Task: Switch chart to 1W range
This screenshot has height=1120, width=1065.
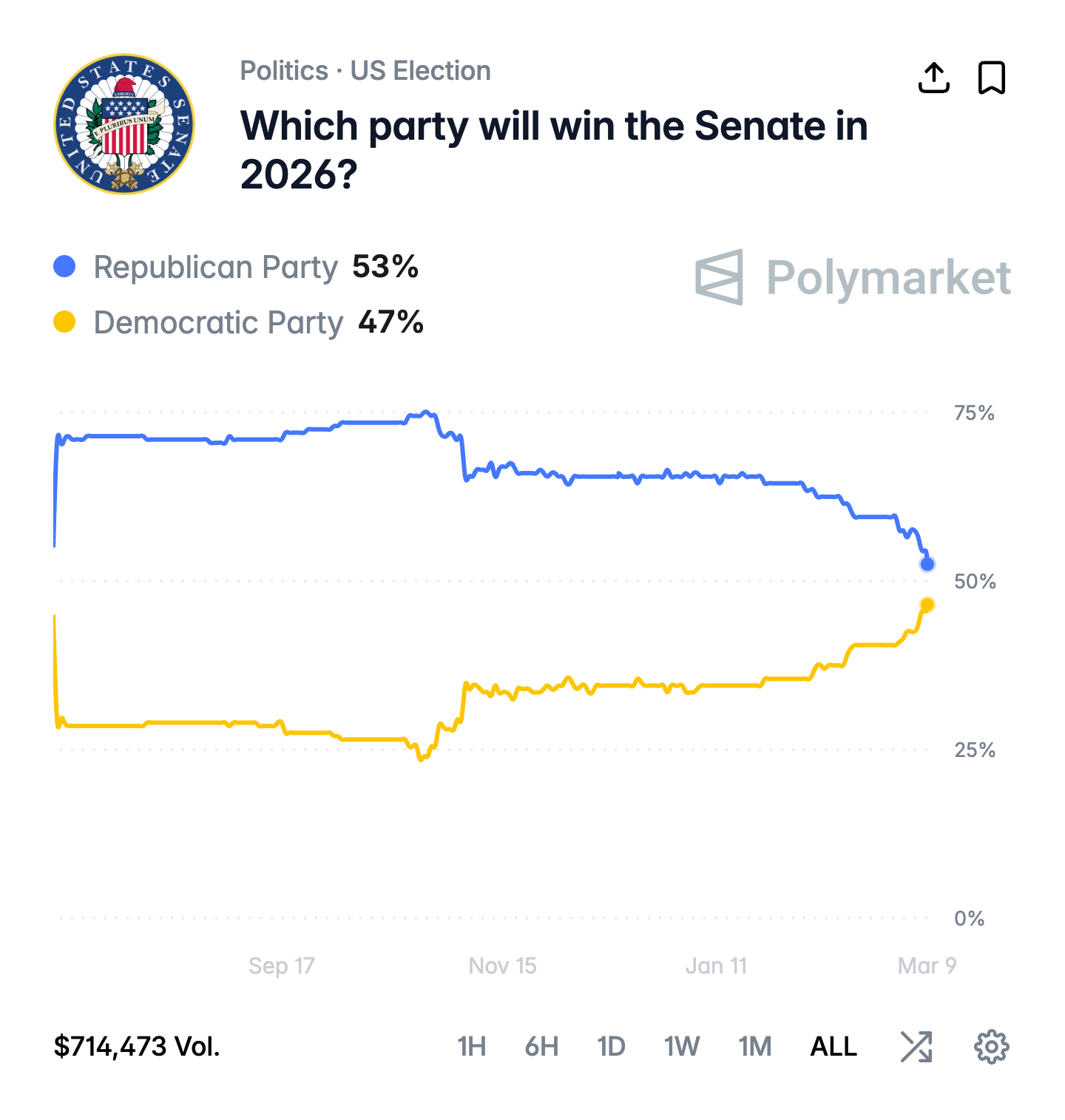Action: (681, 1046)
